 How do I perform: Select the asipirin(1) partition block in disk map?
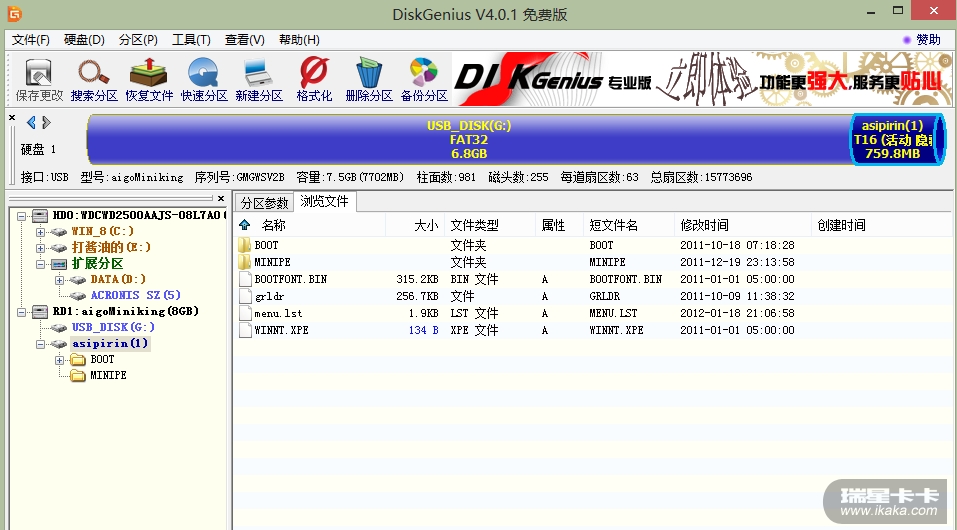click(896, 140)
